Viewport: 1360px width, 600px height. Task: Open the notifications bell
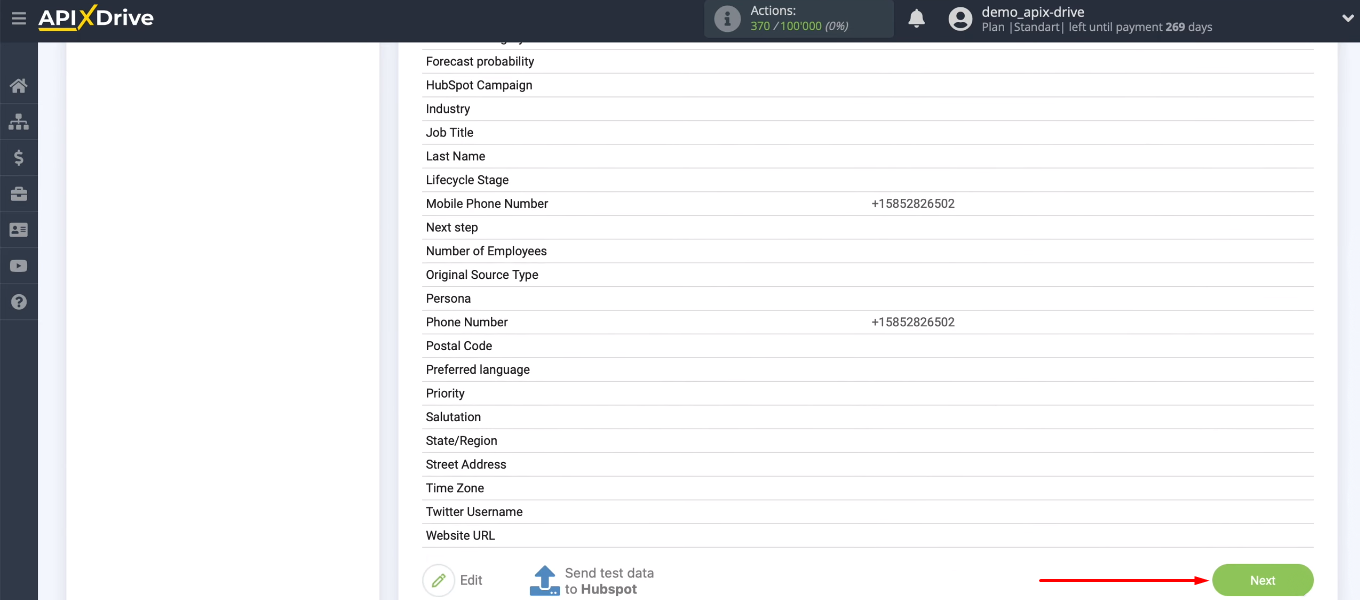pos(916,18)
